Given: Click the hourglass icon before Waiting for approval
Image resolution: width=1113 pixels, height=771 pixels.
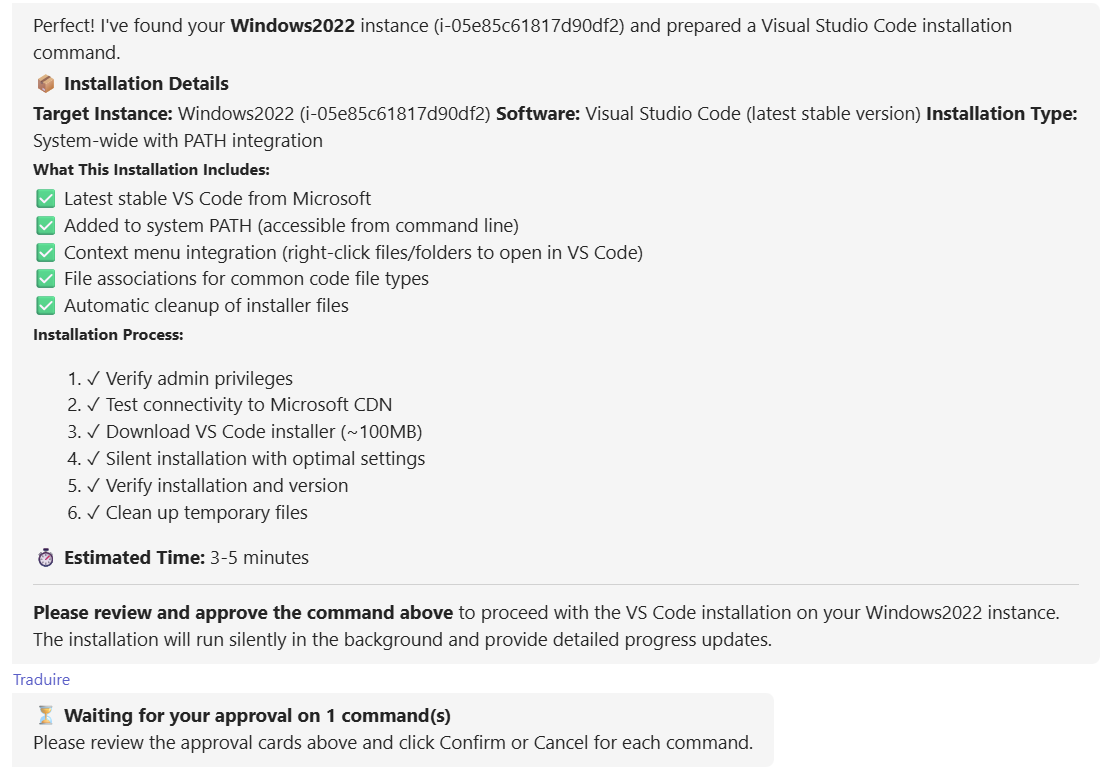Looking at the screenshot, I should 45,716.
